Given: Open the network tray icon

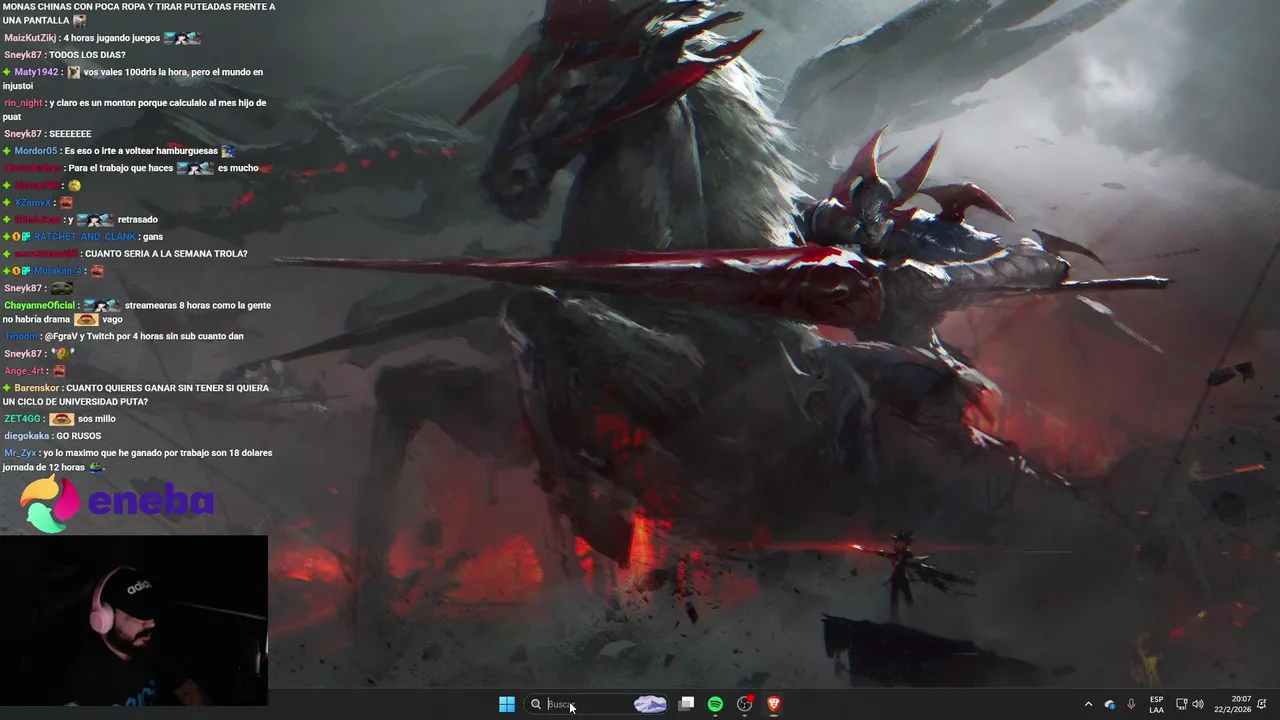Looking at the screenshot, I should point(1181,704).
